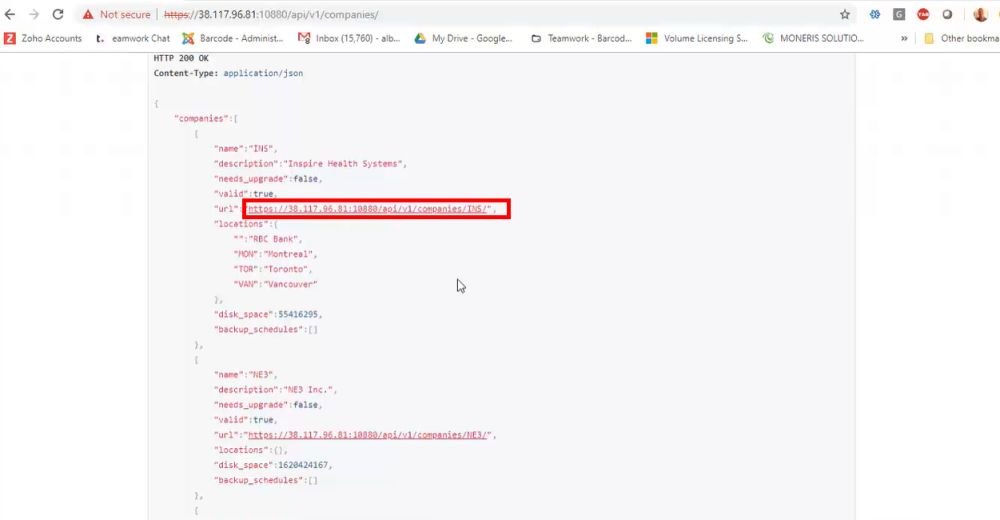Open the red round extension icon
The width and height of the screenshot is (1000, 520).
click(x=923, y=14)
